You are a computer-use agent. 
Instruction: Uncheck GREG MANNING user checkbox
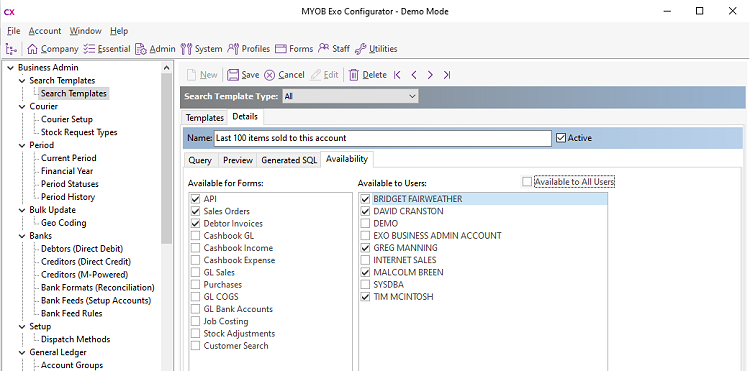[x=365, y=248]
